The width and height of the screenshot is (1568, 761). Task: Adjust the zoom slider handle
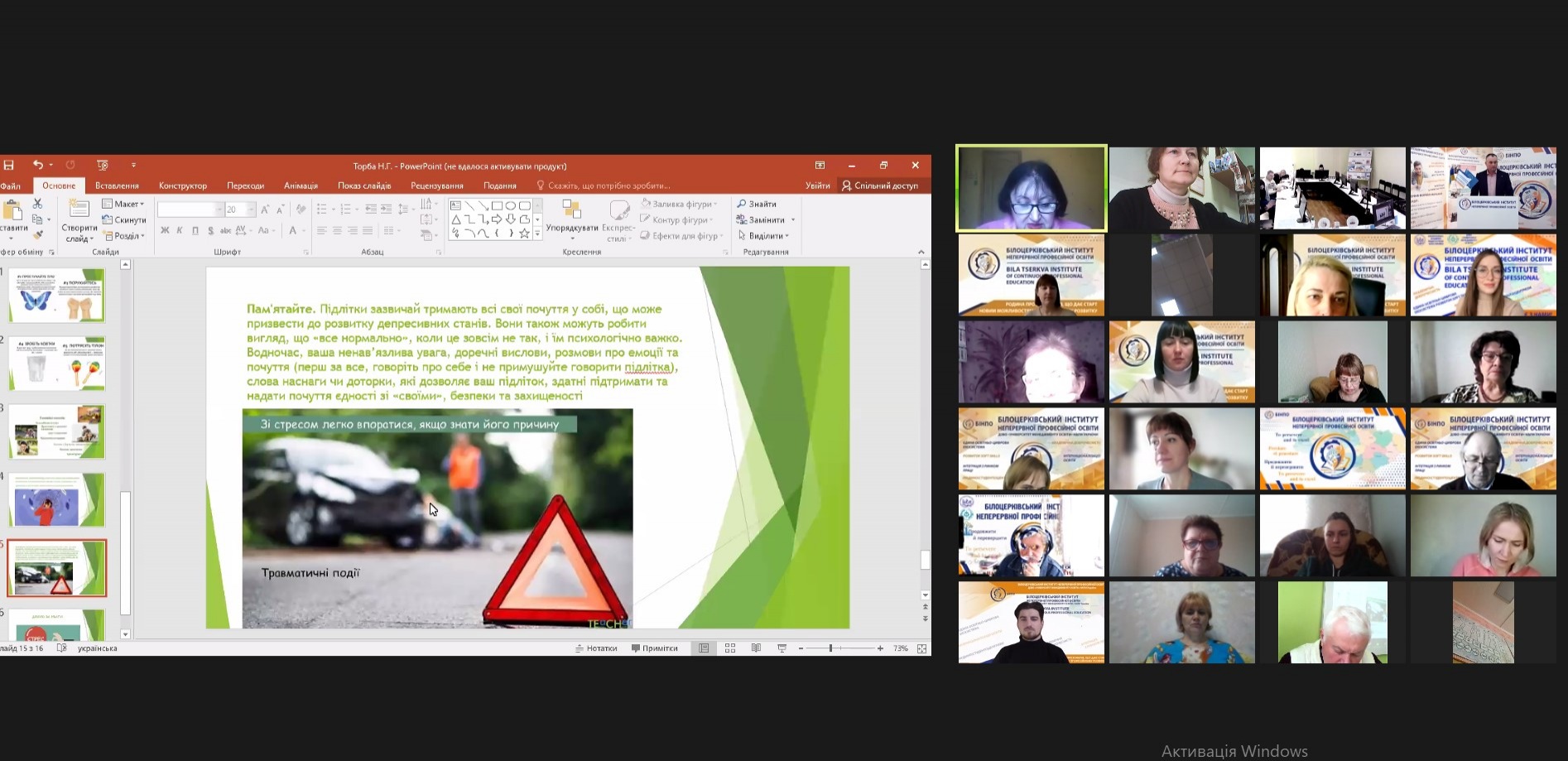click(830, 648)
